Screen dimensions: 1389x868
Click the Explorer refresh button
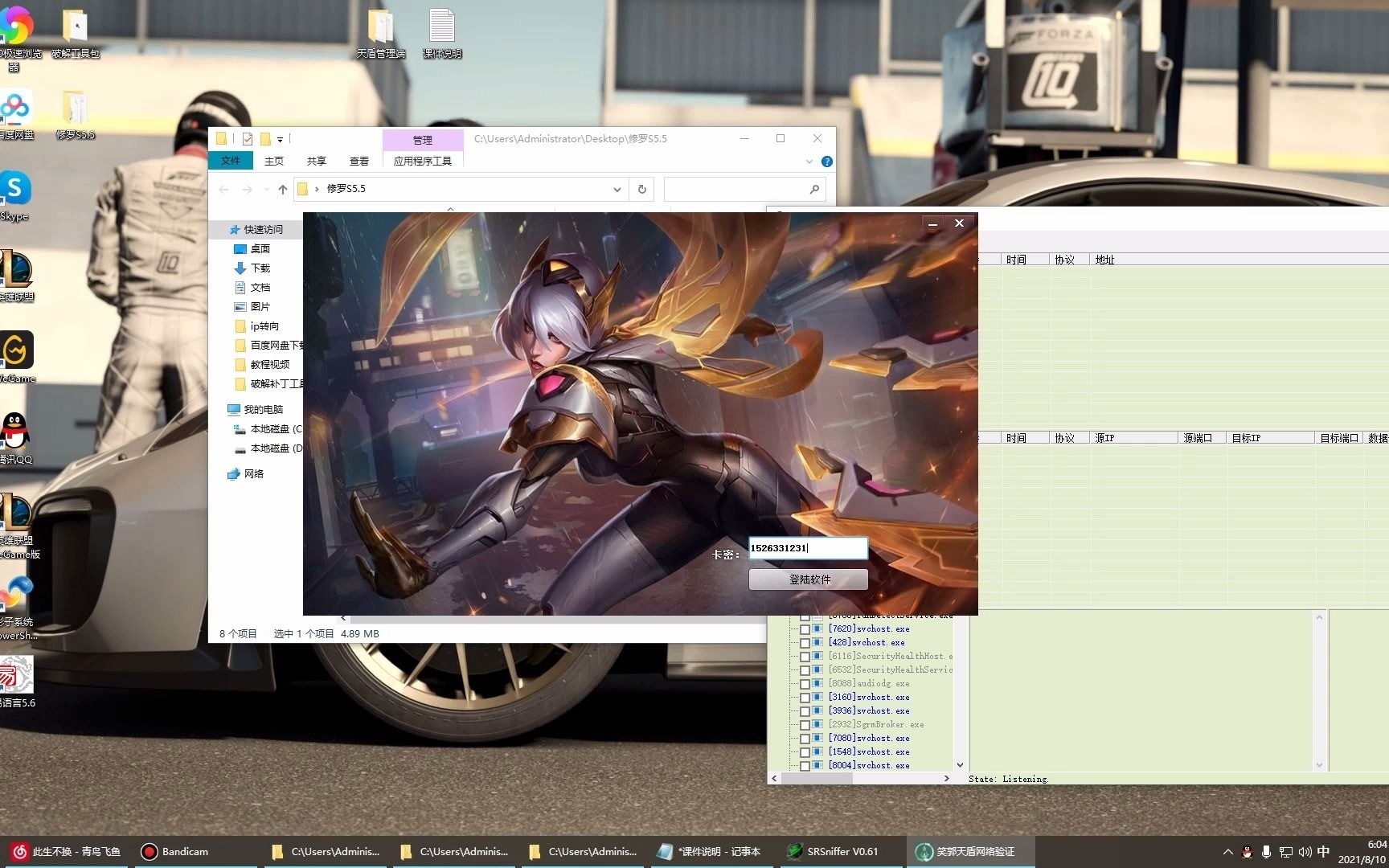[x=641, y=189]
